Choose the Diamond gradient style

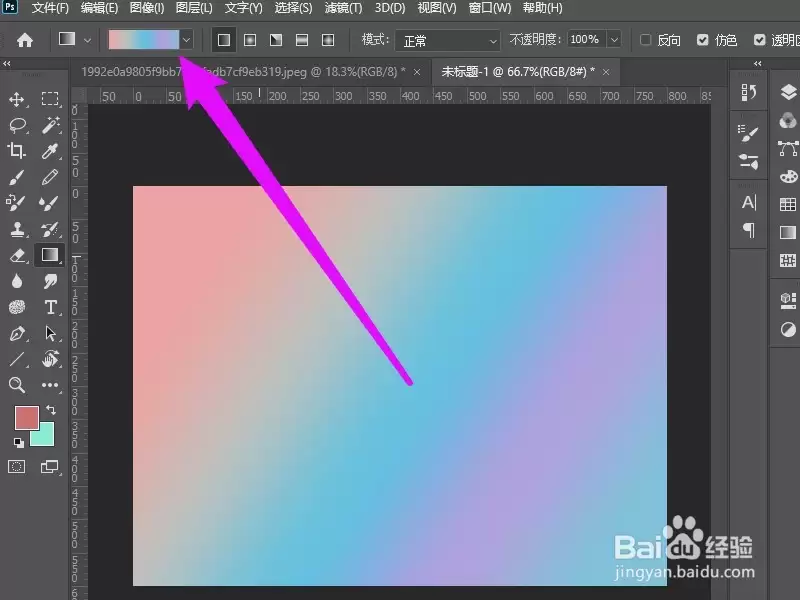coord(328,40)
